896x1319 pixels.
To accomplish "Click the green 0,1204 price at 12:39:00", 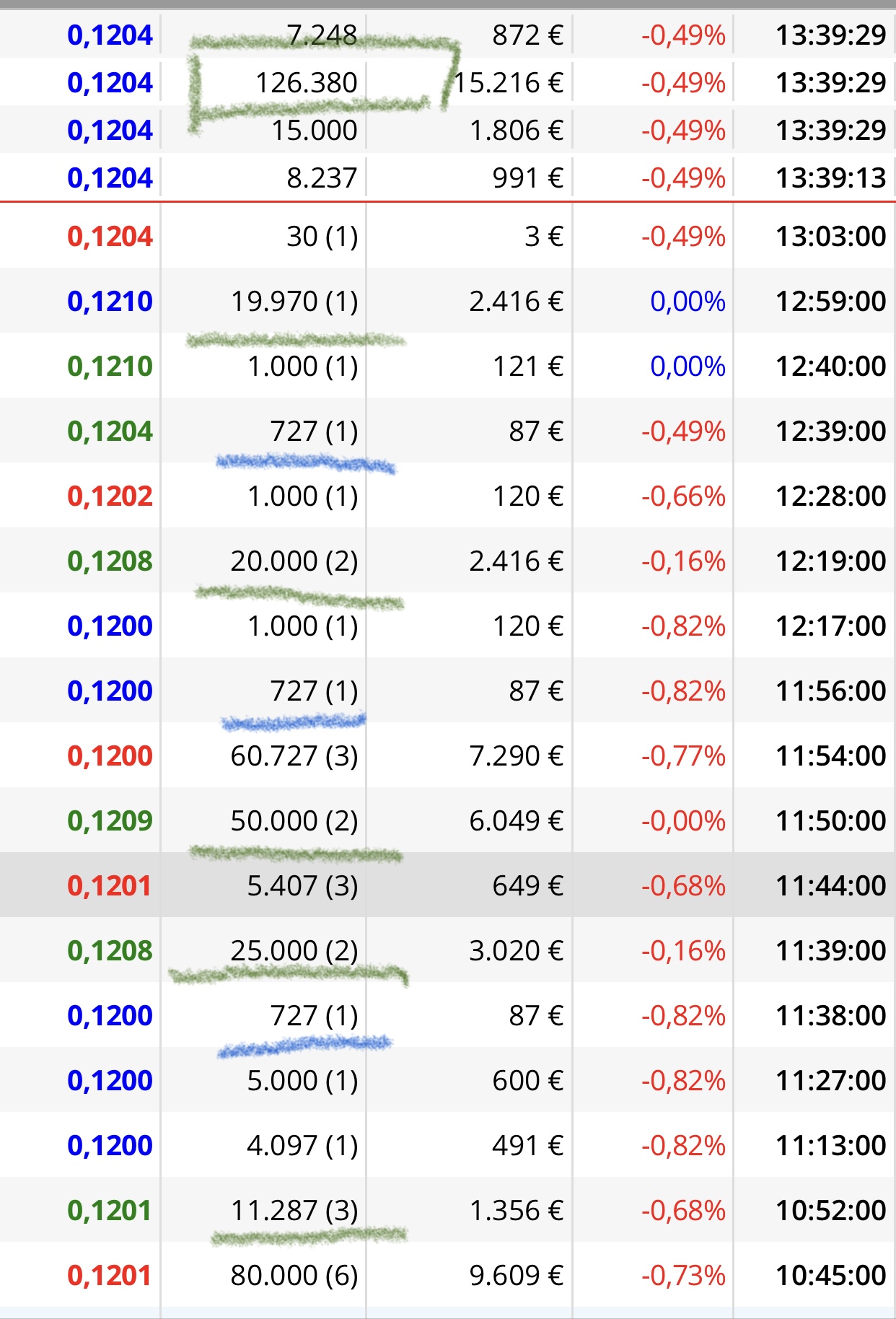I will (x=110, y=431).
